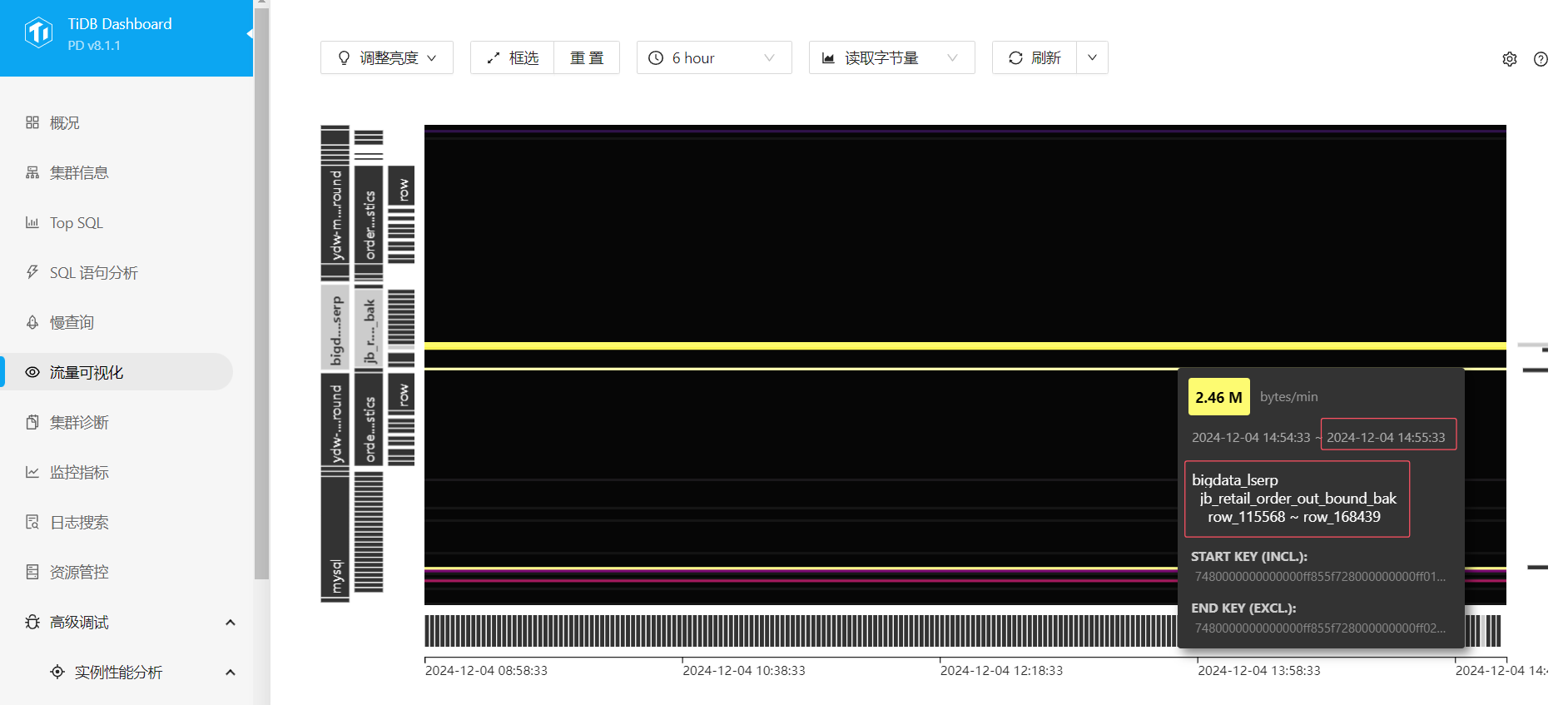Viewport: 1568px width, 705px height.
Task: Click the 流量可视化 eye icon
Action: coord(32,372)
